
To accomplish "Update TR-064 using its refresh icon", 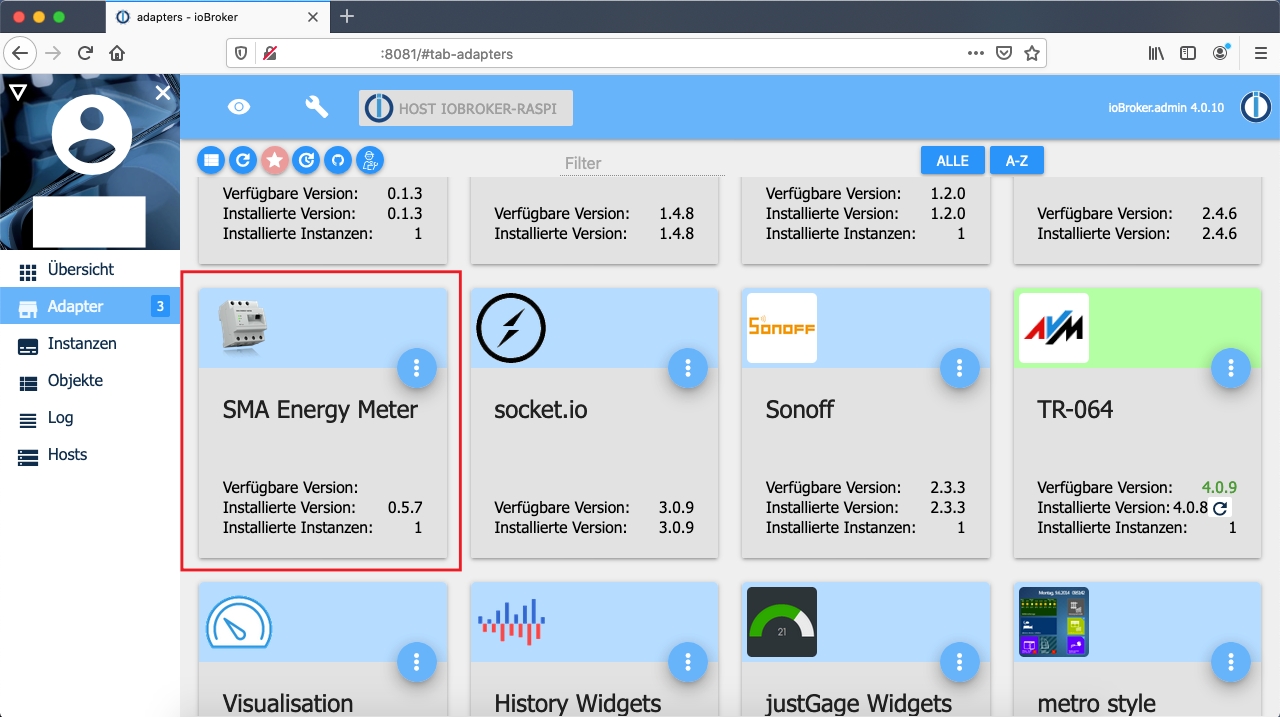I will pos(1220,507).
